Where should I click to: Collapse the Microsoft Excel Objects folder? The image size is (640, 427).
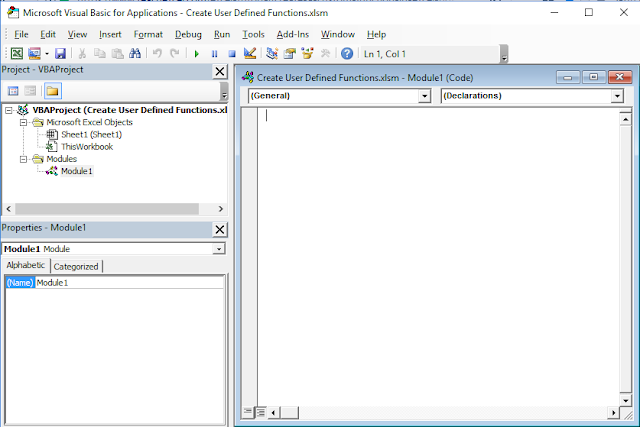[x=23, y=122]
